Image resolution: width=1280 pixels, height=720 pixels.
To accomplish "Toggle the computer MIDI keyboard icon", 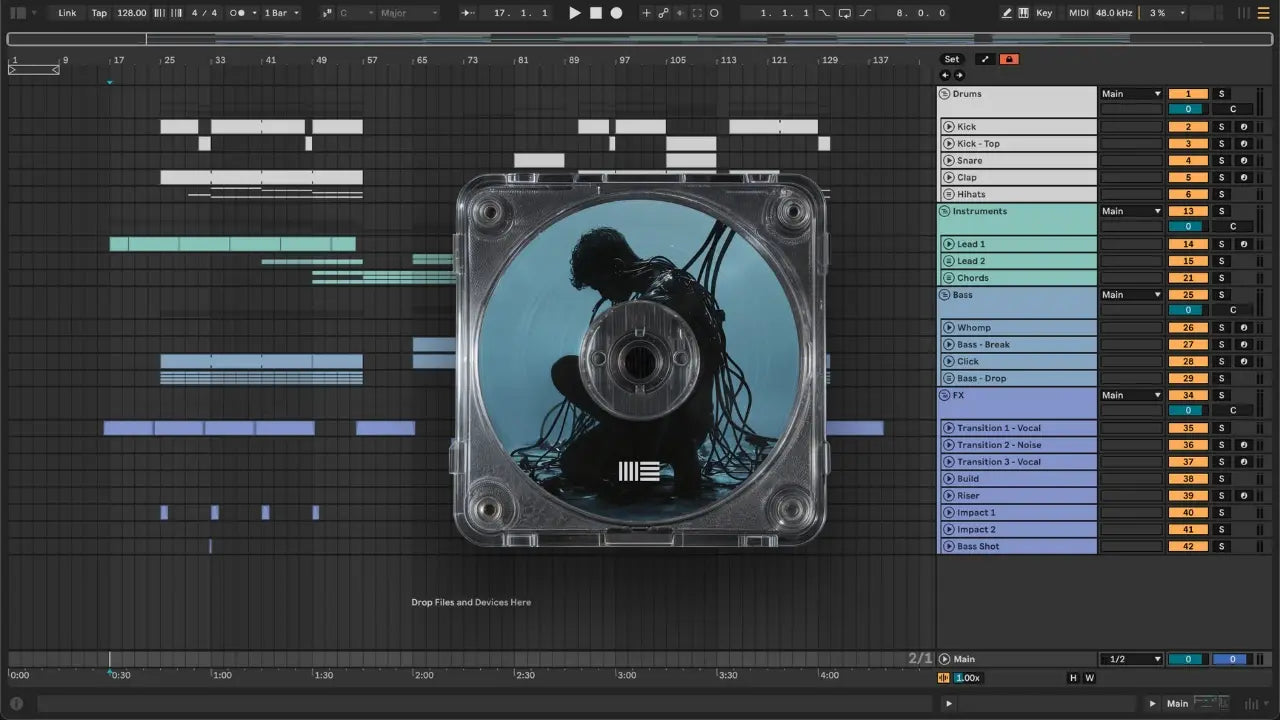I will point(1023,13).
